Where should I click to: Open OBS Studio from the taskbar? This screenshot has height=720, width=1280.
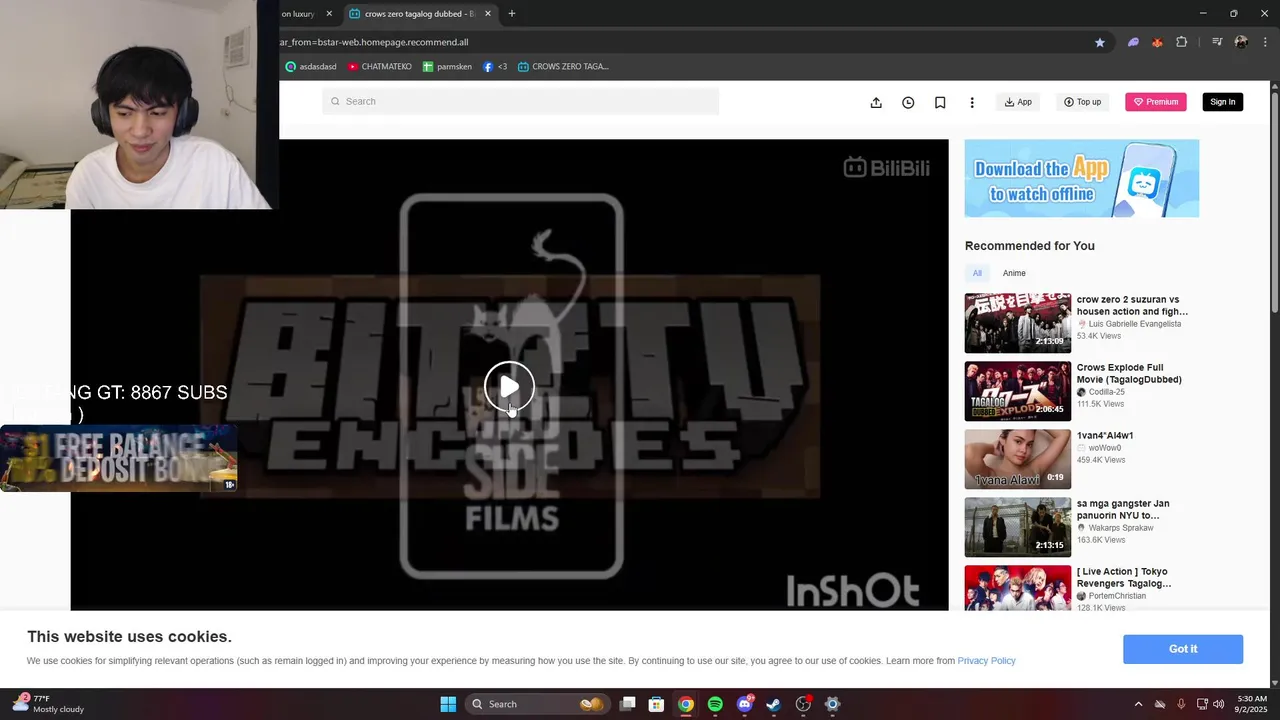point(803,704)
